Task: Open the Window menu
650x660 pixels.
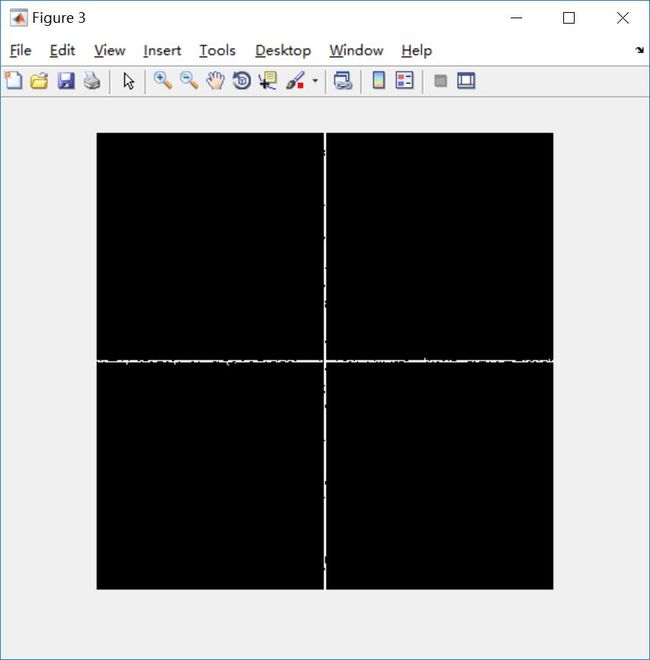Action: pyautogui.click(x=356, y=51)
